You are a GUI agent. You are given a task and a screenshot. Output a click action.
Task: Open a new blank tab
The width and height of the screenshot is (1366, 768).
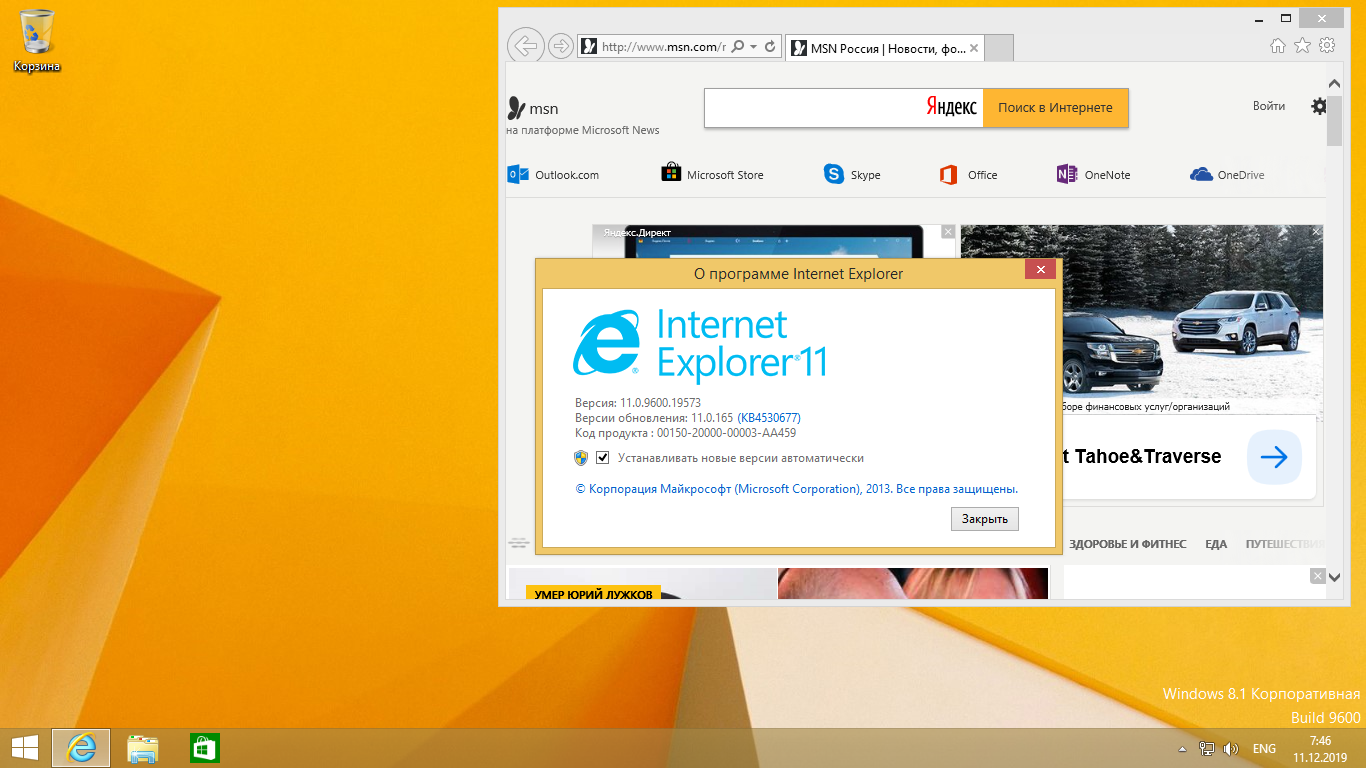click(x=1000, y=48)
